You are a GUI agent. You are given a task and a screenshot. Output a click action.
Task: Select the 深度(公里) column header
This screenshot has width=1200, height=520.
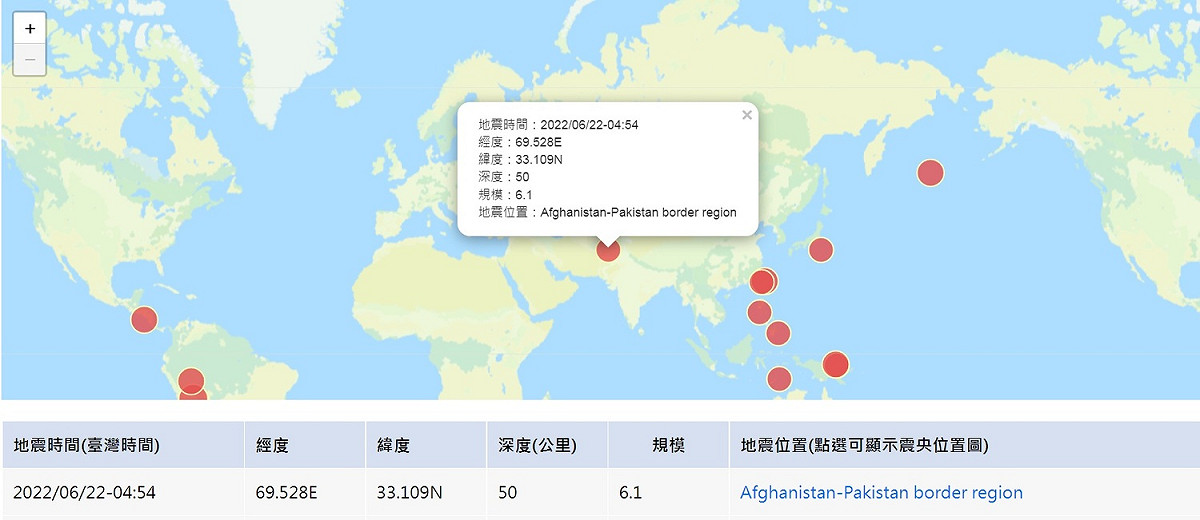[x=546, y=445]
